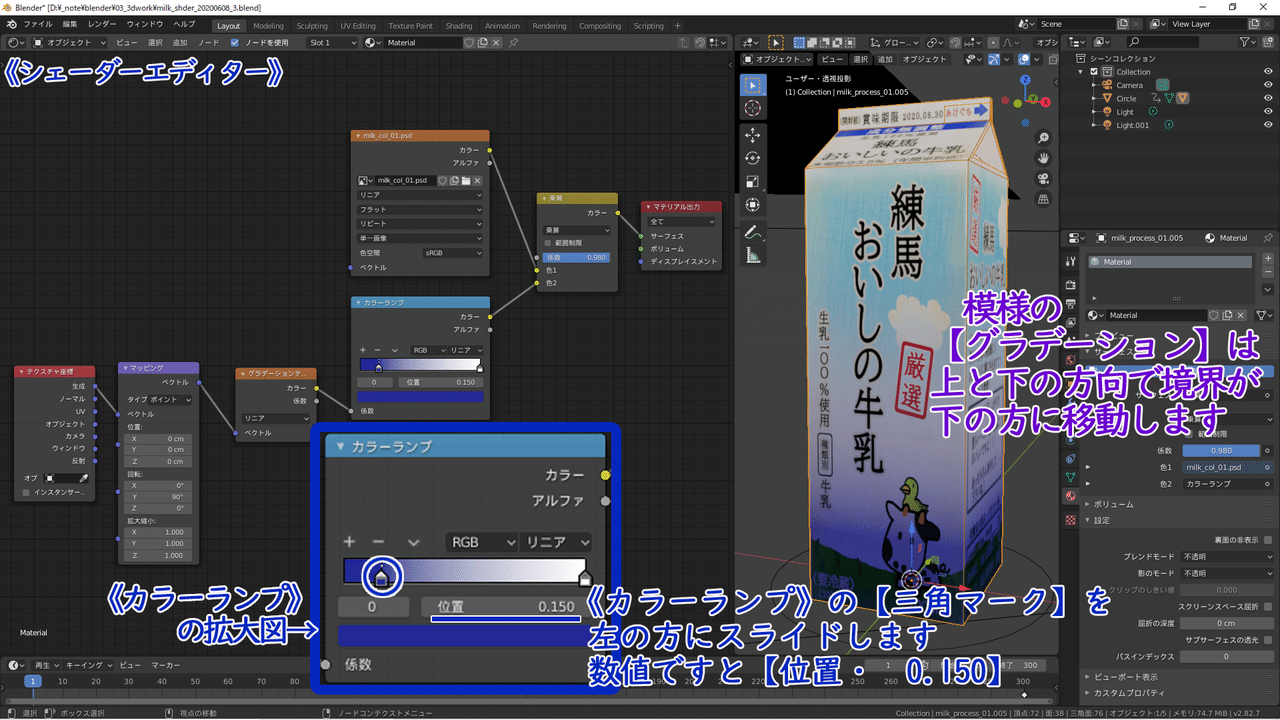Expand the Volume panel in properties
This screenshot has width=1280, height=720.
point(1115,504)
